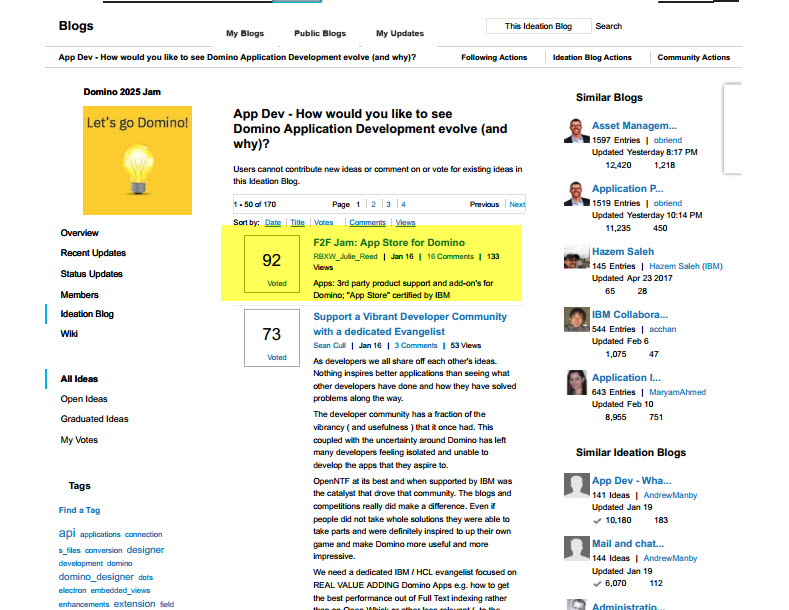The width and height of the screenshot is (789, 610).
Task: Open author RBXW_Julie_Reed's profile
Action: (345, 257)
